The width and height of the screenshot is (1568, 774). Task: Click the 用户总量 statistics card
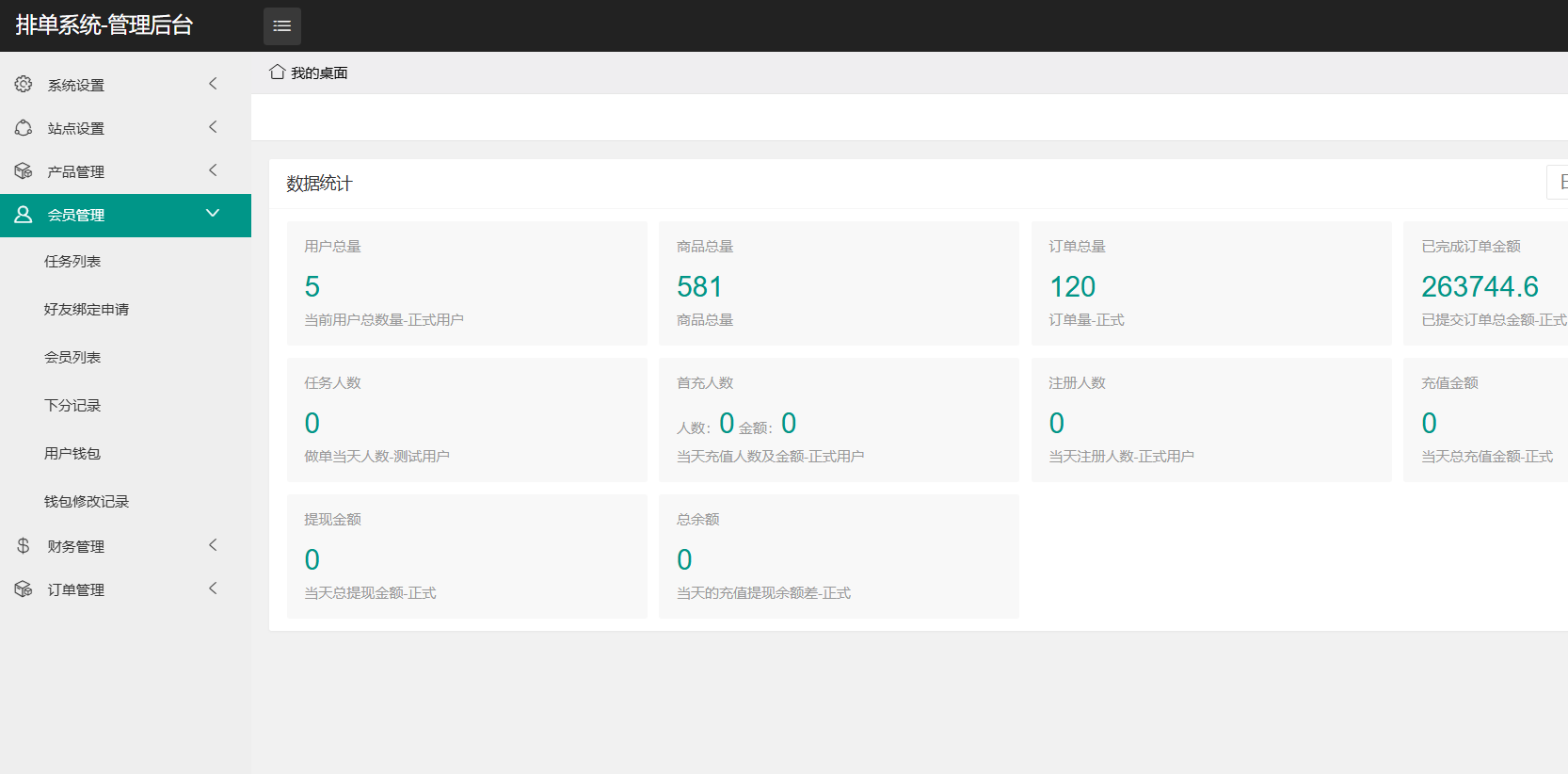click(x=467, y=283)
